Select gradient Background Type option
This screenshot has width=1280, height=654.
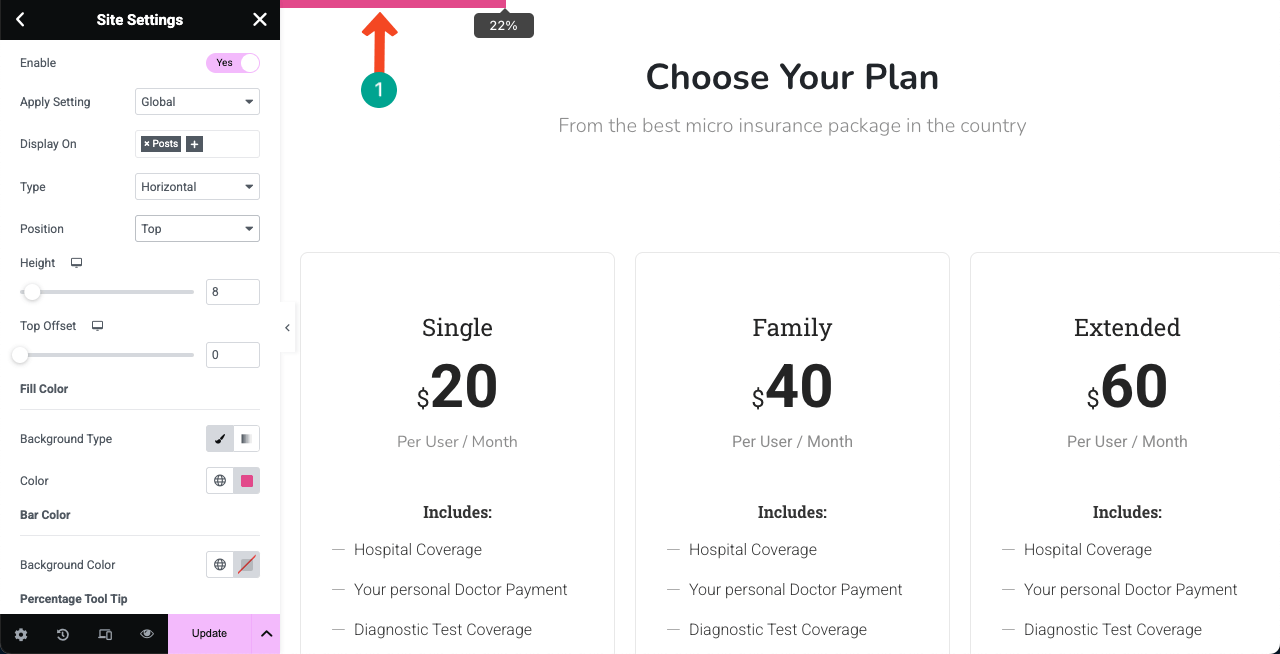point(246,439)
